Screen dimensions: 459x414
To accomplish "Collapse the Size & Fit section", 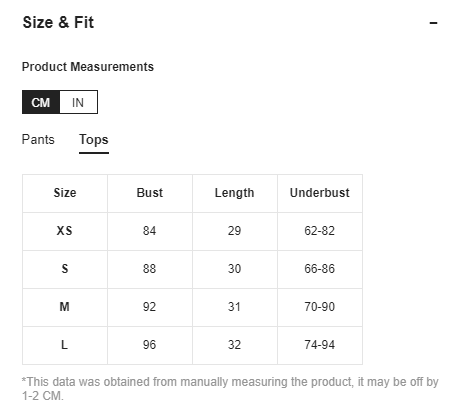I will pyautogui.click(x=433, y=23).
